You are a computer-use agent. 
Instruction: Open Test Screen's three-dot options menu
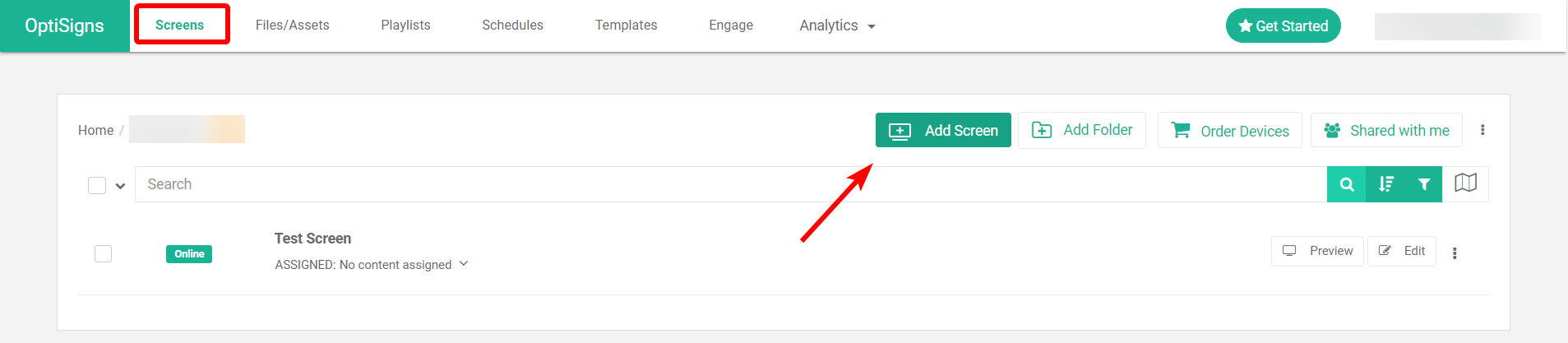point(1455,253)
